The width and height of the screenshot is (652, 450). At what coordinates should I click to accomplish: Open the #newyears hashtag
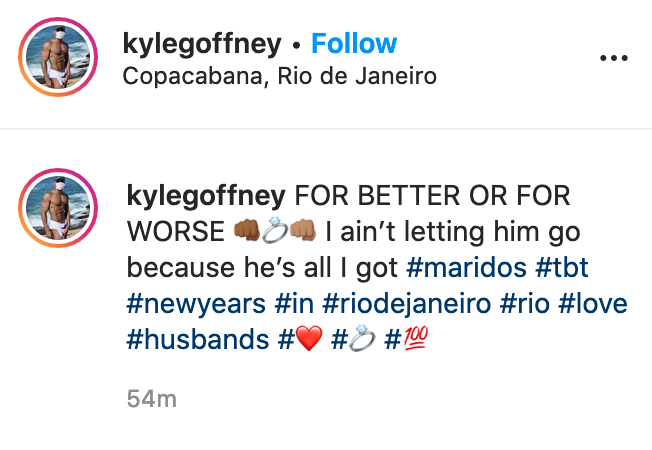(196, 303)
